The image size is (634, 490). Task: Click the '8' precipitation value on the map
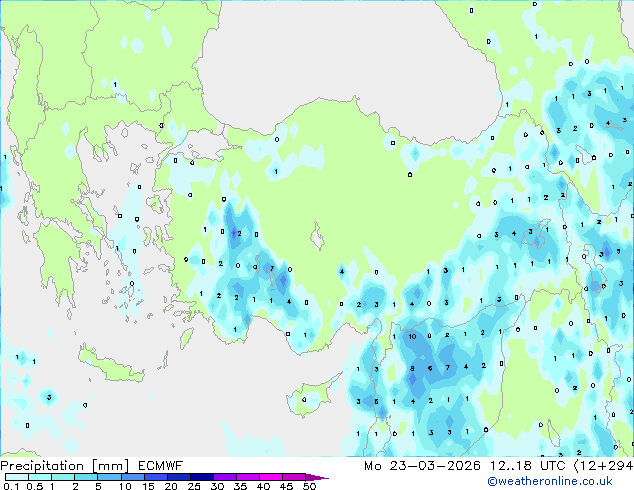click(x=412, y=368)
